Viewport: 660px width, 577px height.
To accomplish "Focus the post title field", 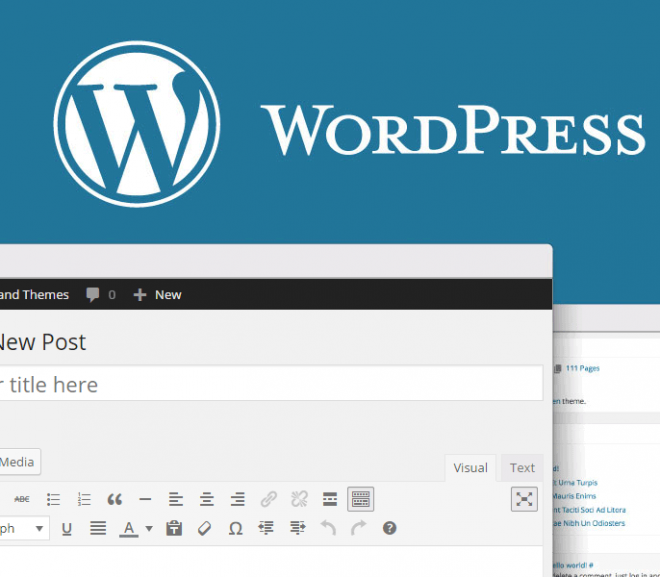I will (271, 383).
